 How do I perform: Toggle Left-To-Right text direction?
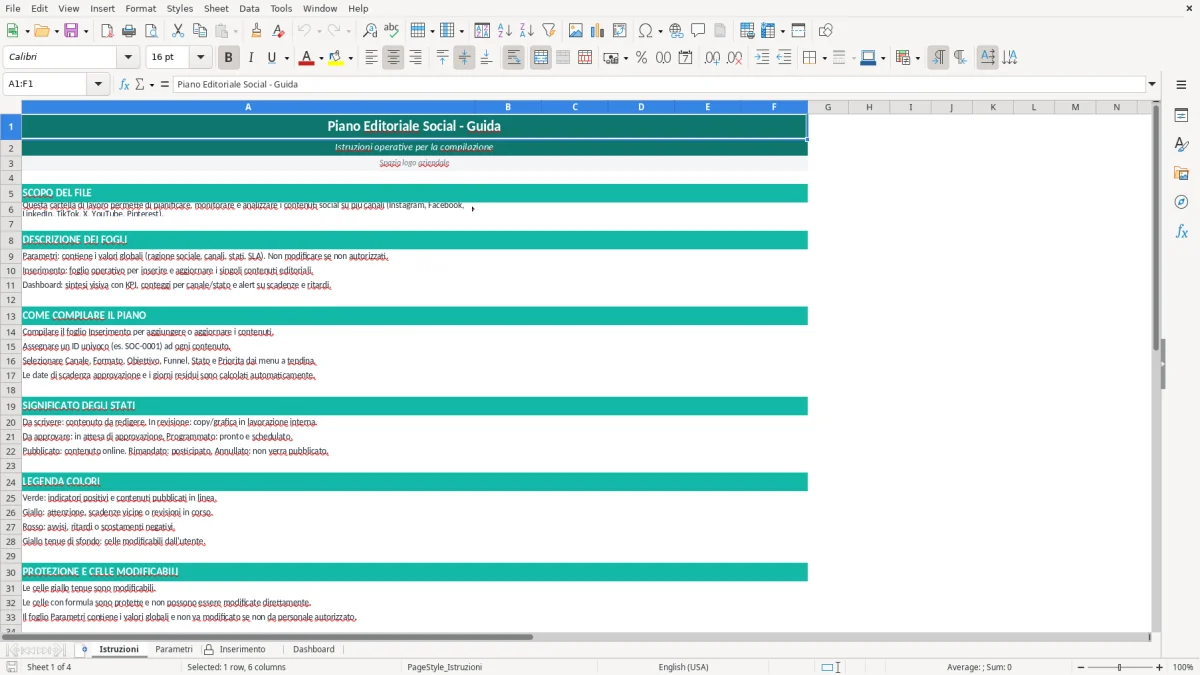pos(938,58)
